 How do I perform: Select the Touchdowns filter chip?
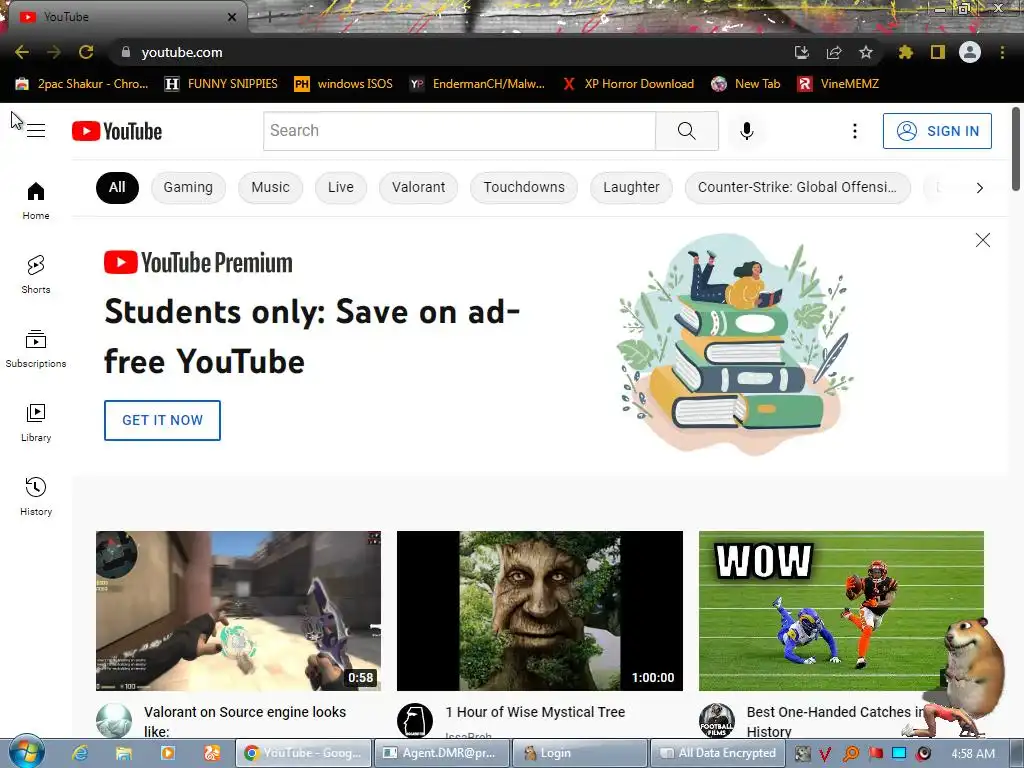tap(524, 187)
